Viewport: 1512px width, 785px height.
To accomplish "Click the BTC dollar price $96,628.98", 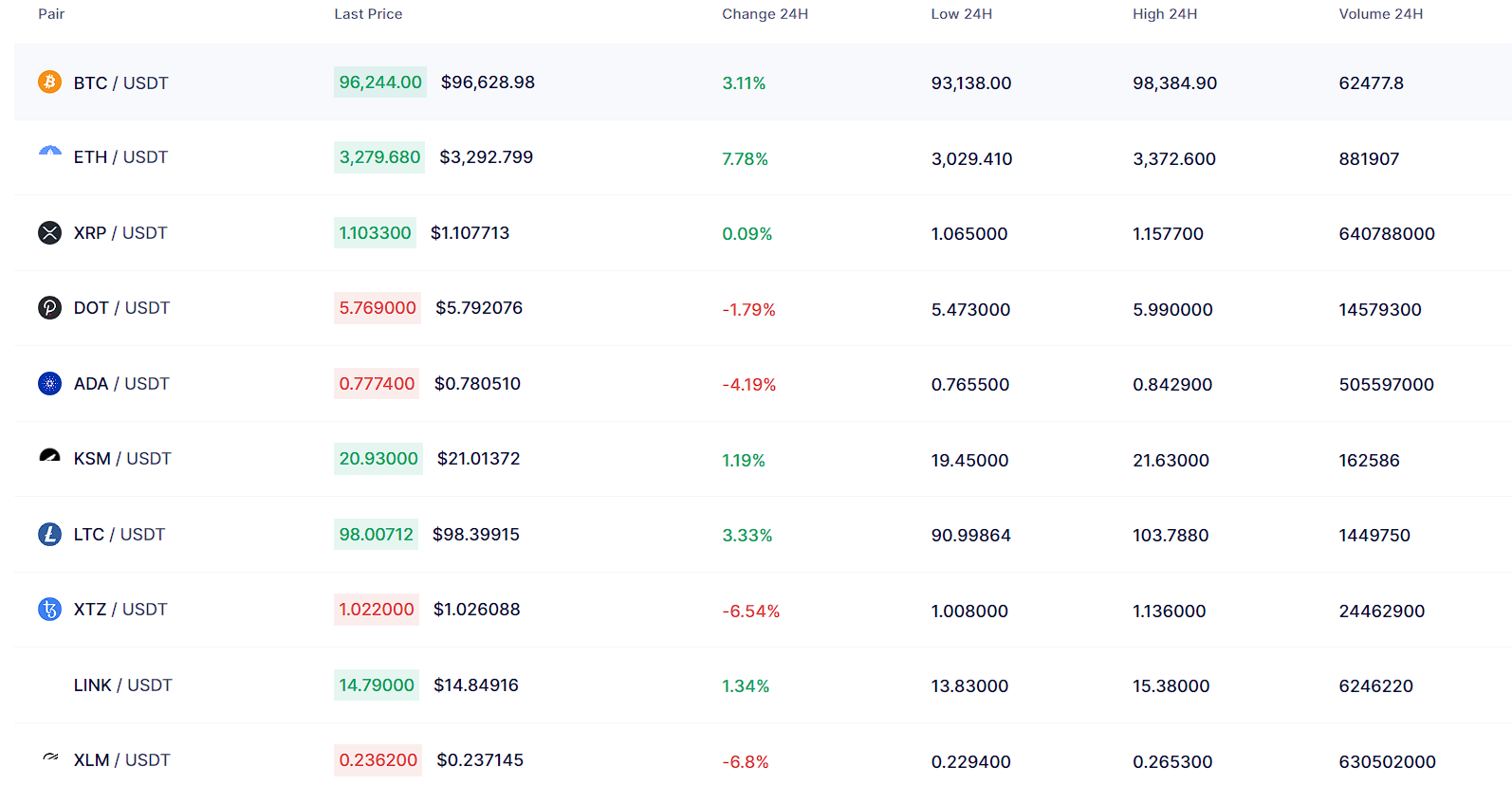I will pos(488,82).
